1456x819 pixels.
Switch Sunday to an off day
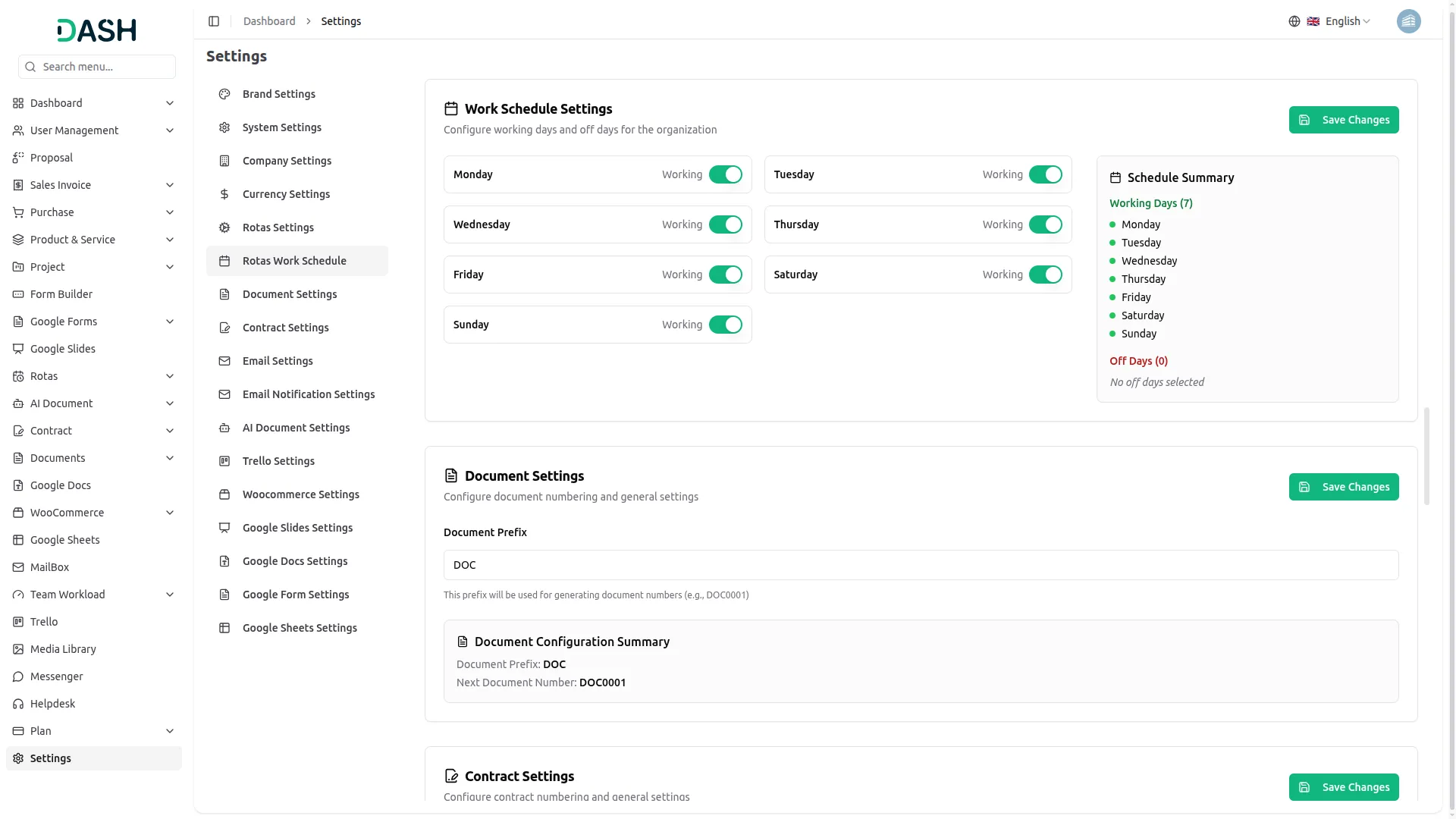(x=726, y=325)
